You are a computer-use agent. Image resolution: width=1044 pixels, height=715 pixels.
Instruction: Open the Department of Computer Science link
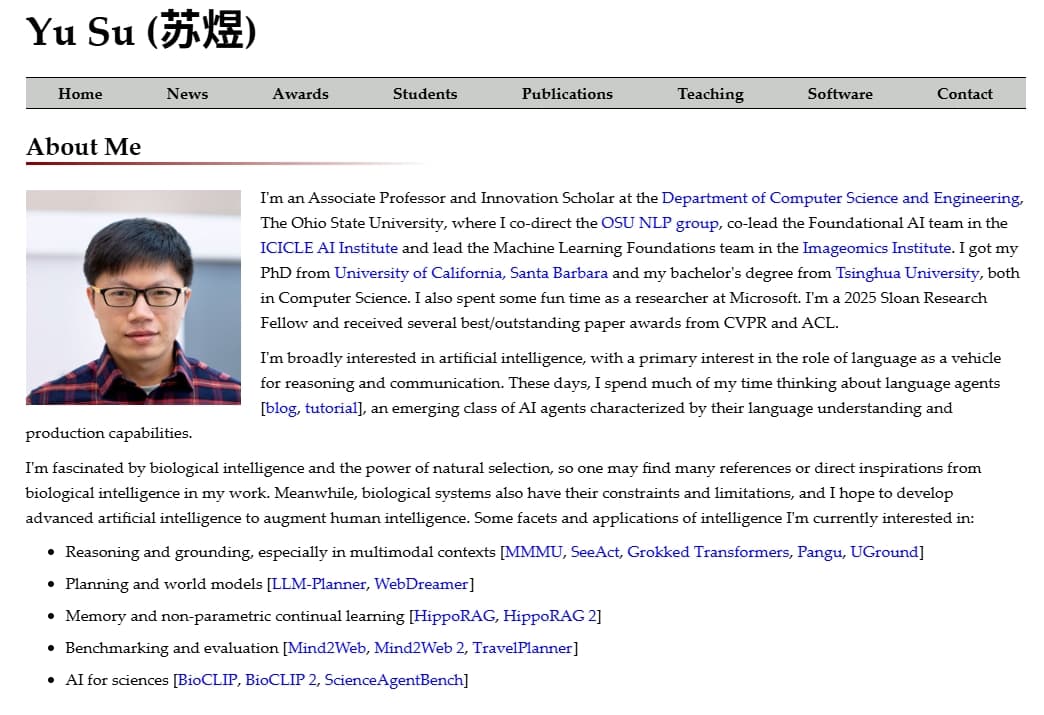[x=840, y=198]
